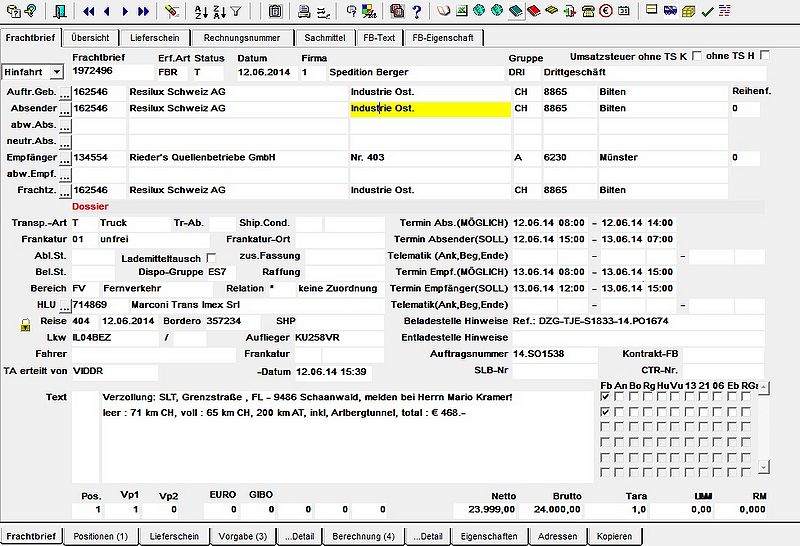
Task: Click the Kontrakt-FB input field
Action: (723, 354)
